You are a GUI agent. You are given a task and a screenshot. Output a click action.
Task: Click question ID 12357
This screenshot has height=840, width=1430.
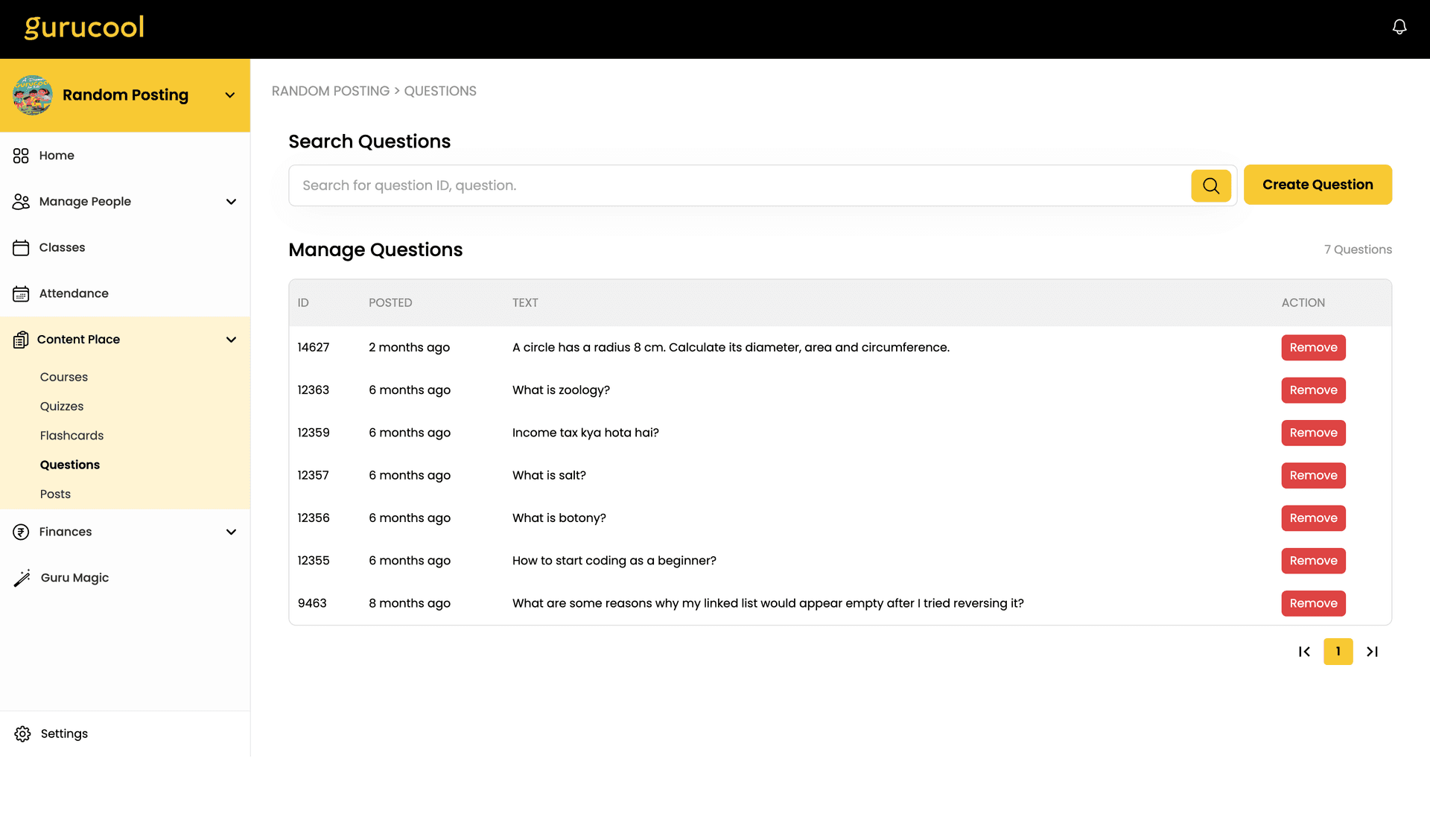pyautogui.click(x=313, y=475)
